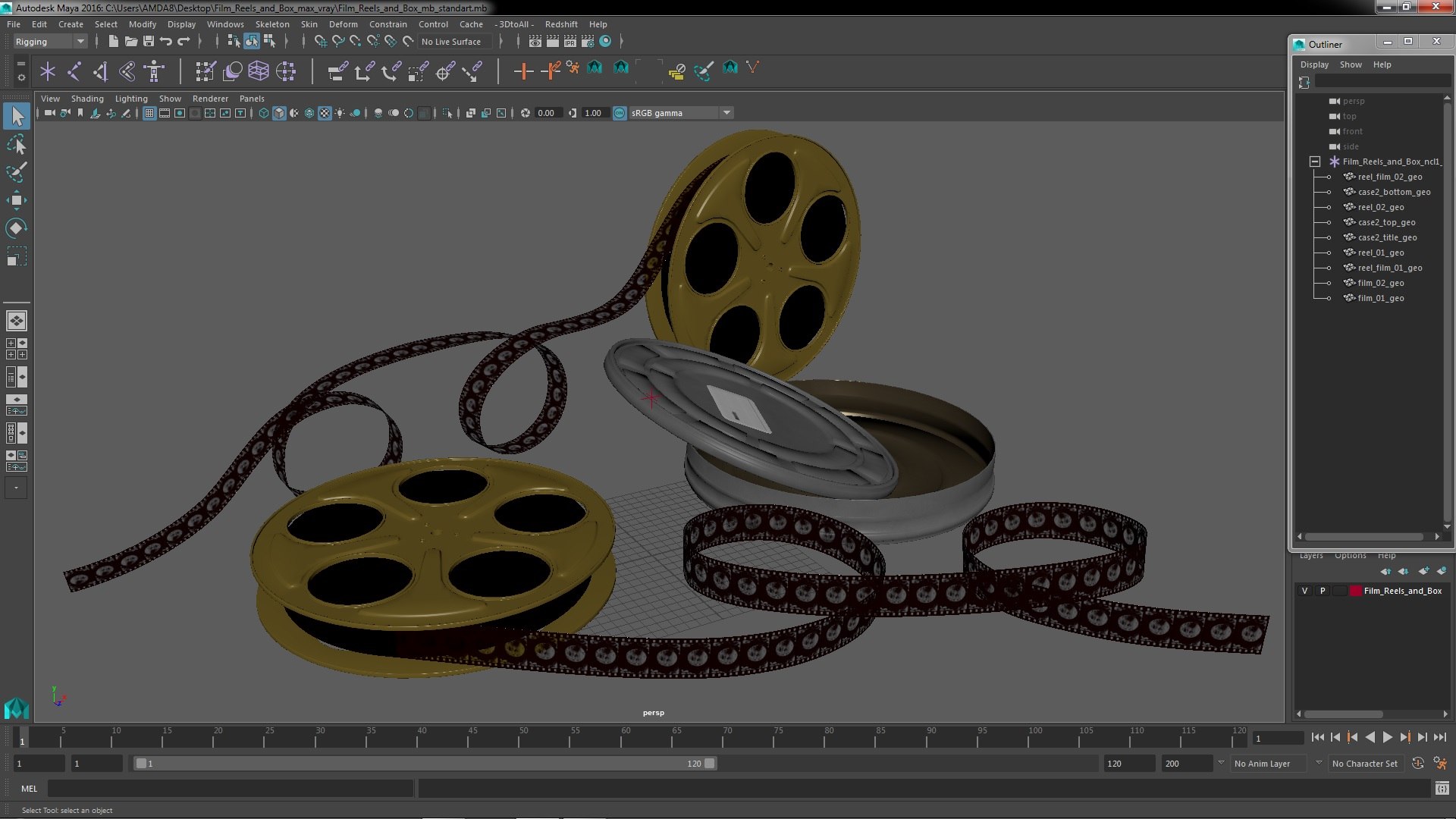
Task: Click the Create Joint tool shelf icon
Action: [x=74, y=71]
